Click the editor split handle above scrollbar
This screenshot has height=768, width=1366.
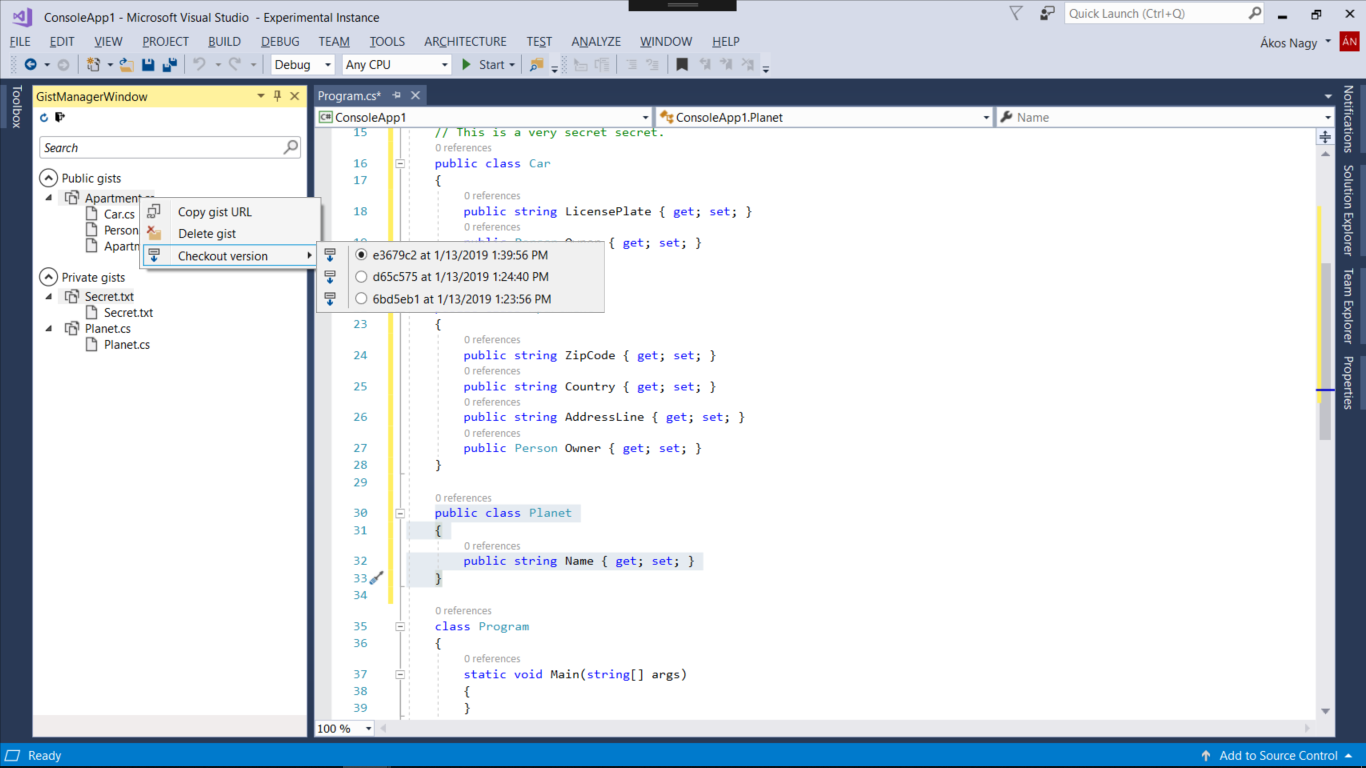1325,136
